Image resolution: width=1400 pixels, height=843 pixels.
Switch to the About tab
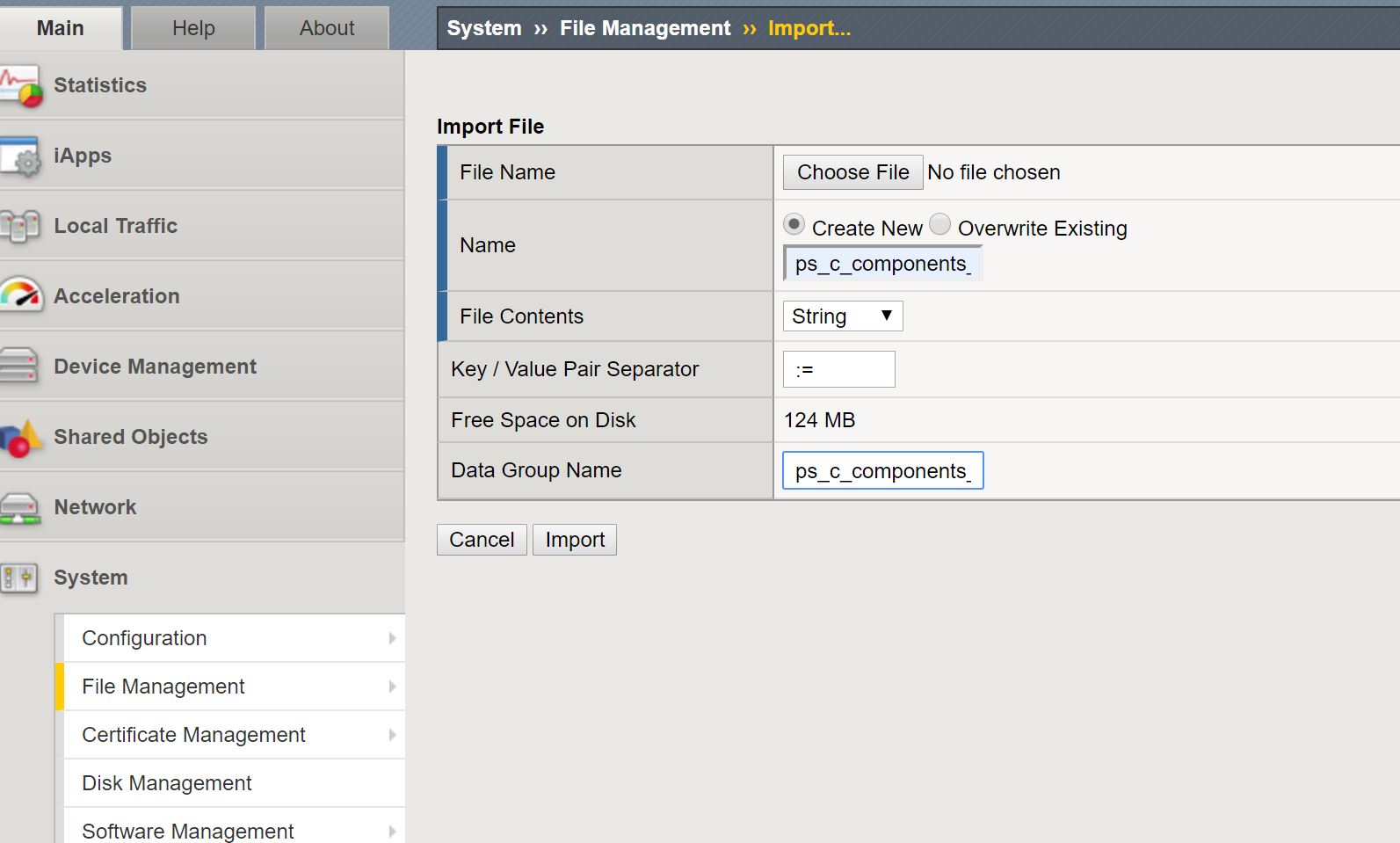(327, 28)
